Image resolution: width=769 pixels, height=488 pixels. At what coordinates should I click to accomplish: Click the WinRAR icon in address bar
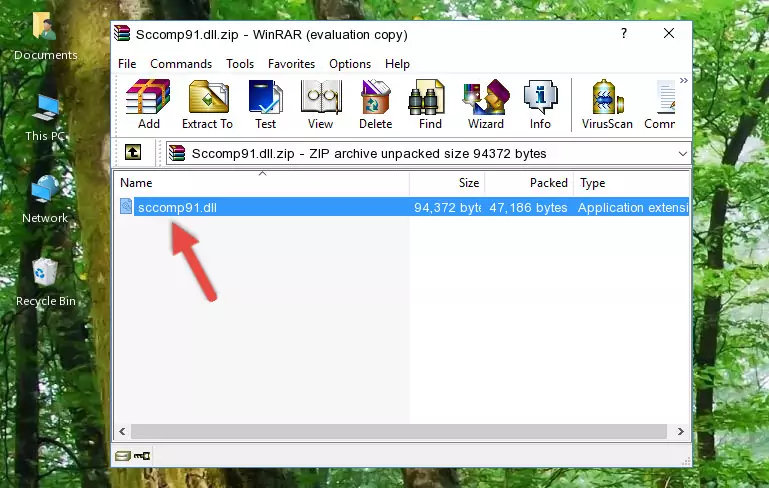pyautogui.click(x=177, y=154)
